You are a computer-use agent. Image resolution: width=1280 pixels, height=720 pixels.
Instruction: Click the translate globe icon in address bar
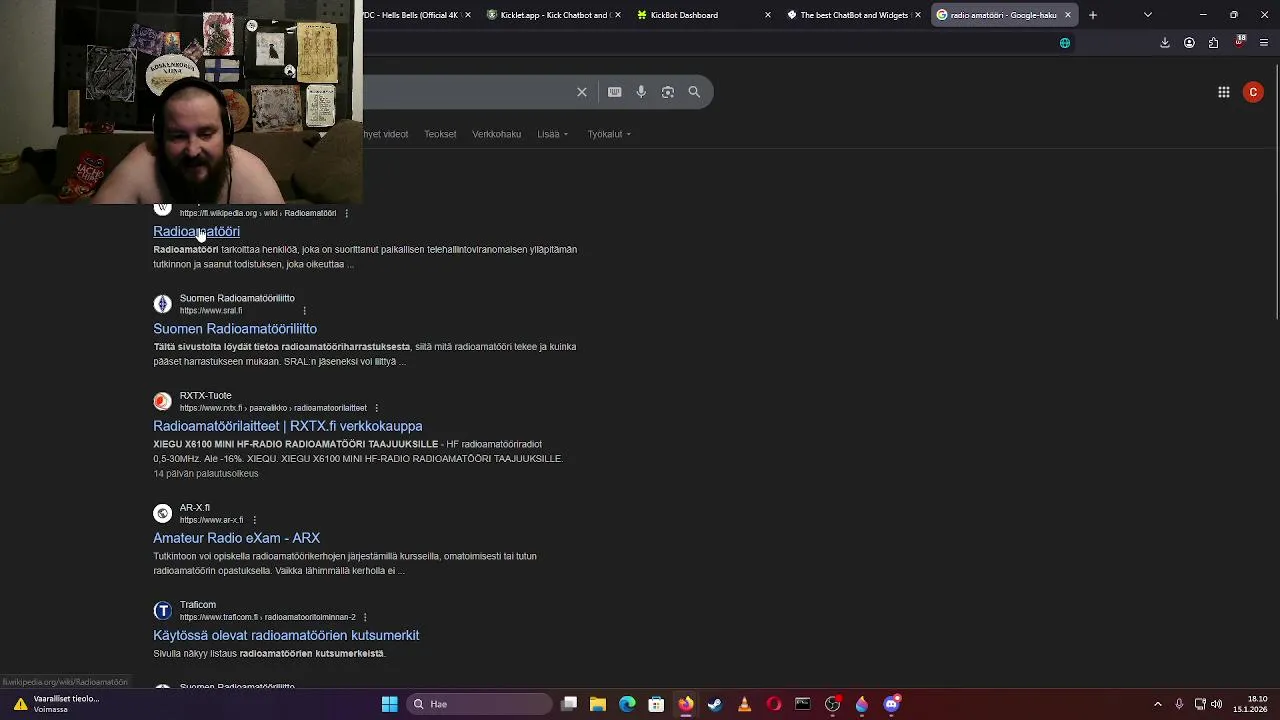(1065, 43)
